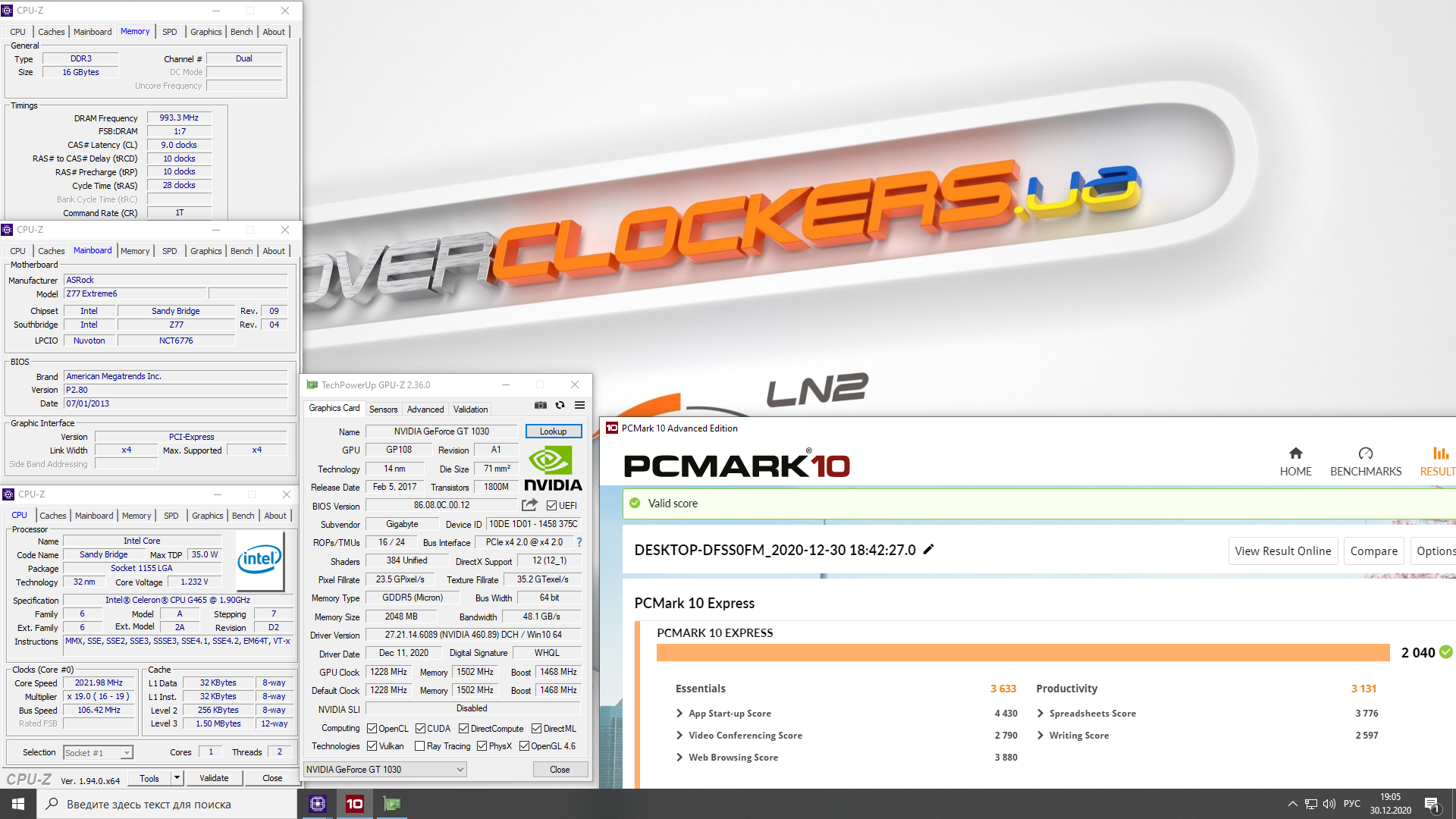Expand Writing Score row
The height and width of the screenshot is (819, 1456).
[1040, 736]
